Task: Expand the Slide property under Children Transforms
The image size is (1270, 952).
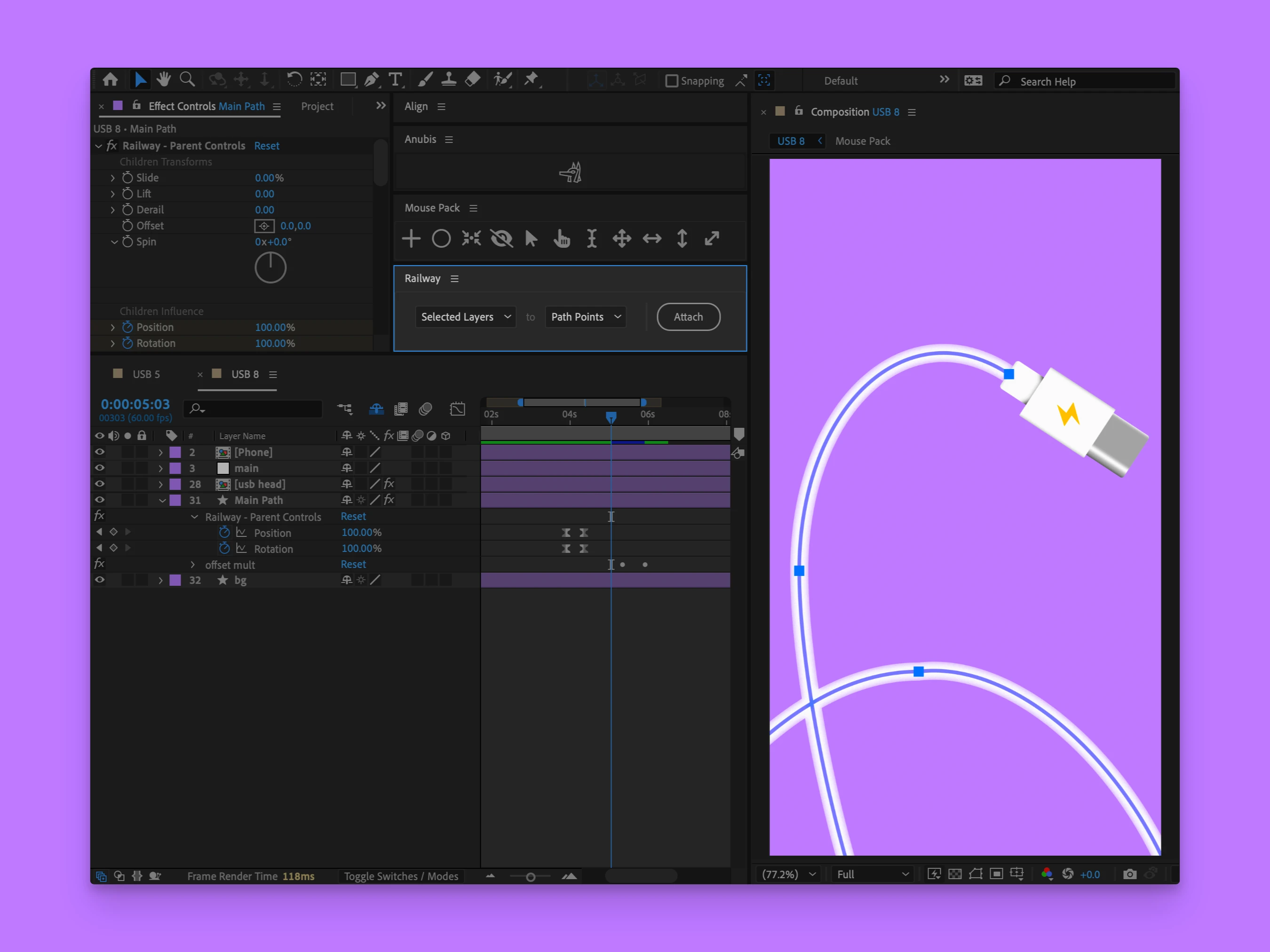Action: (x=112, y=178)
